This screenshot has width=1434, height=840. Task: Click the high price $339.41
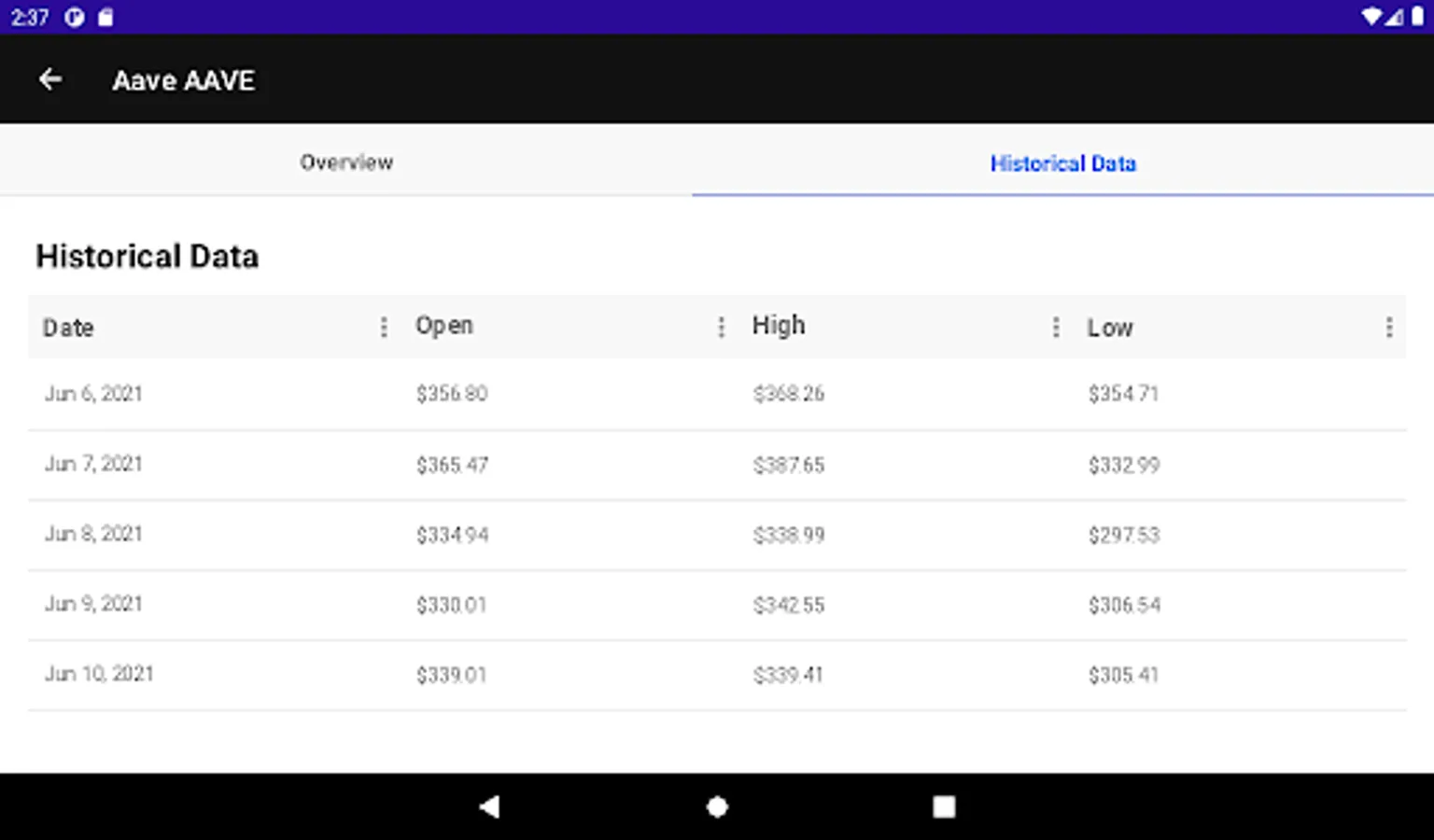tap(788, 675)
